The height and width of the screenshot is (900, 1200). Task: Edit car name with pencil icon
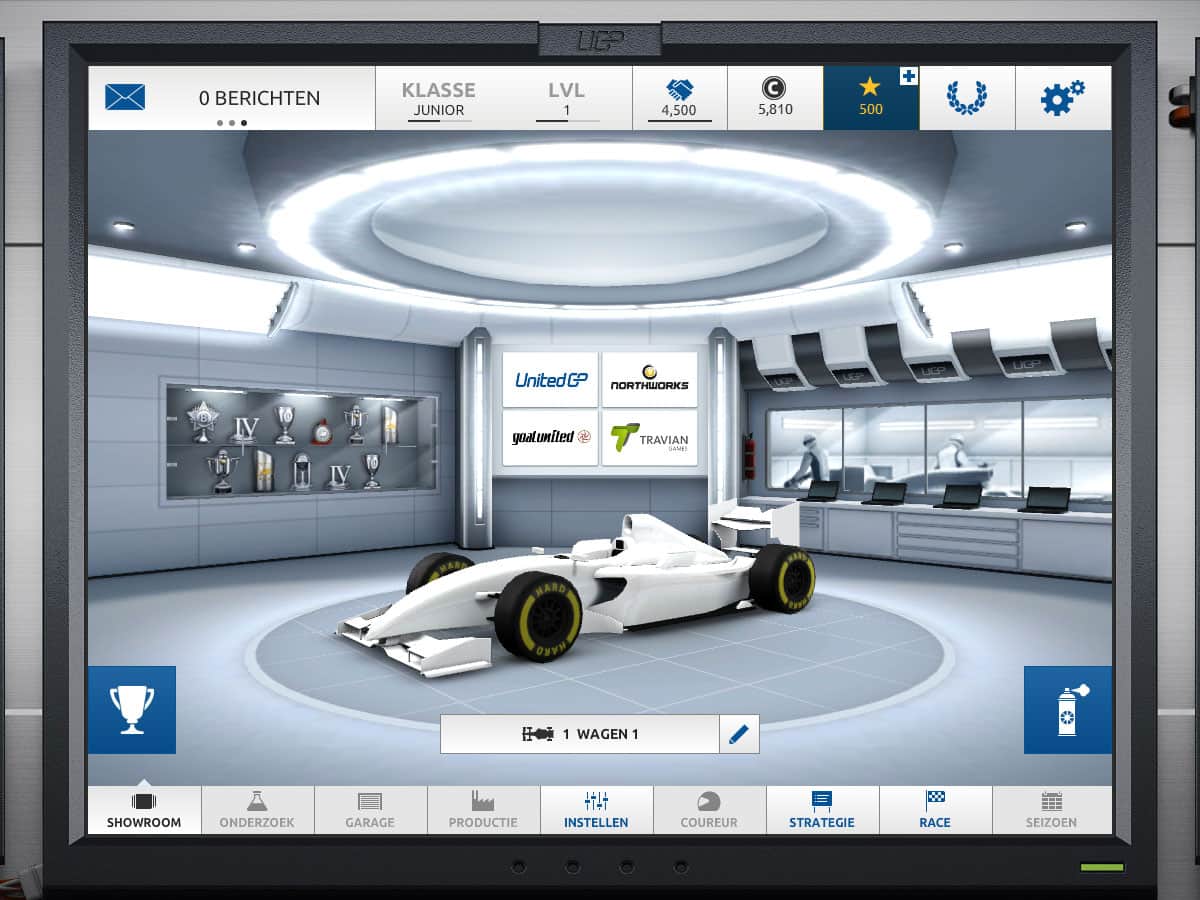click(x=739, y=734)
